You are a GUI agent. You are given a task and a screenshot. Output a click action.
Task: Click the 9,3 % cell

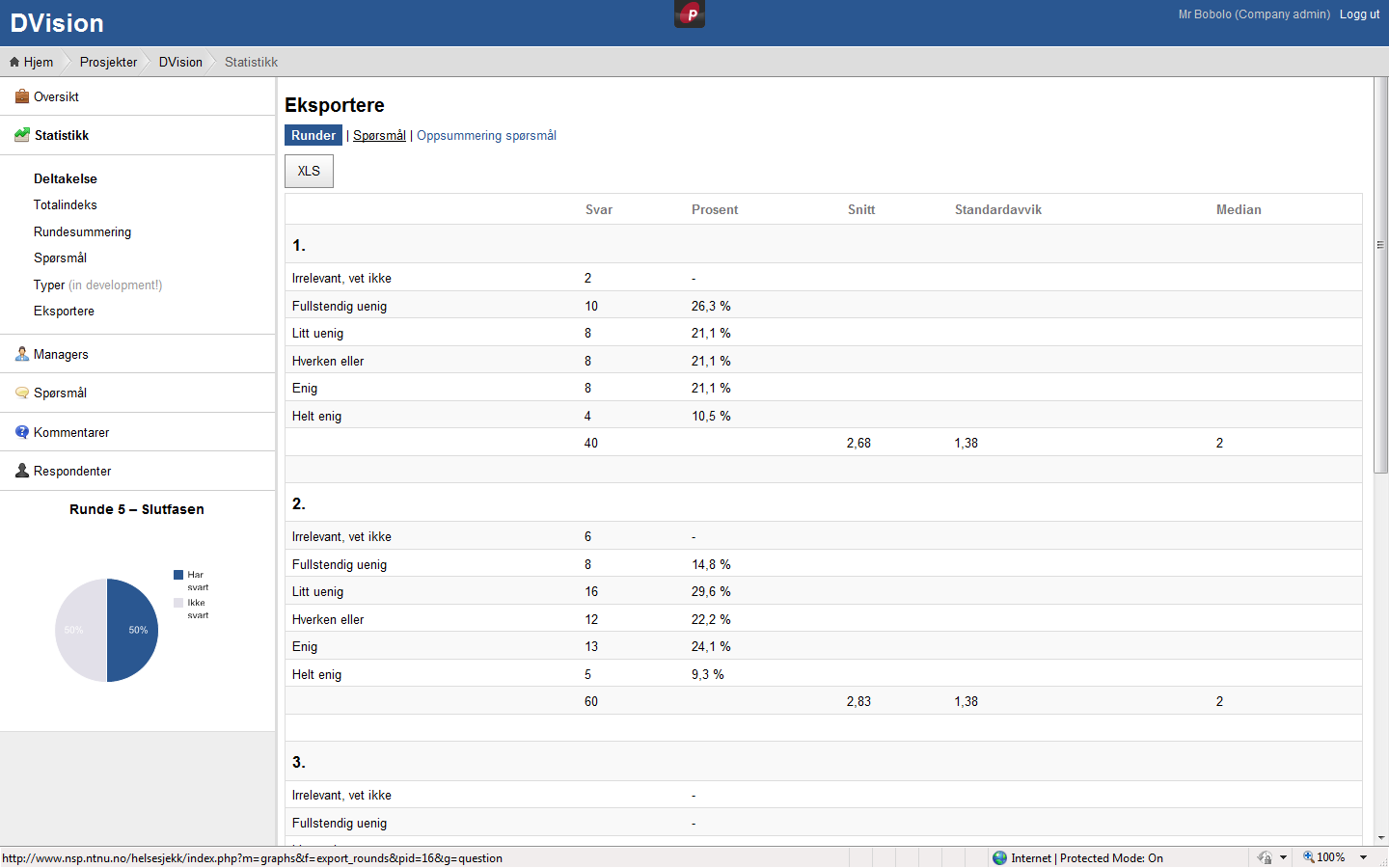708,674
